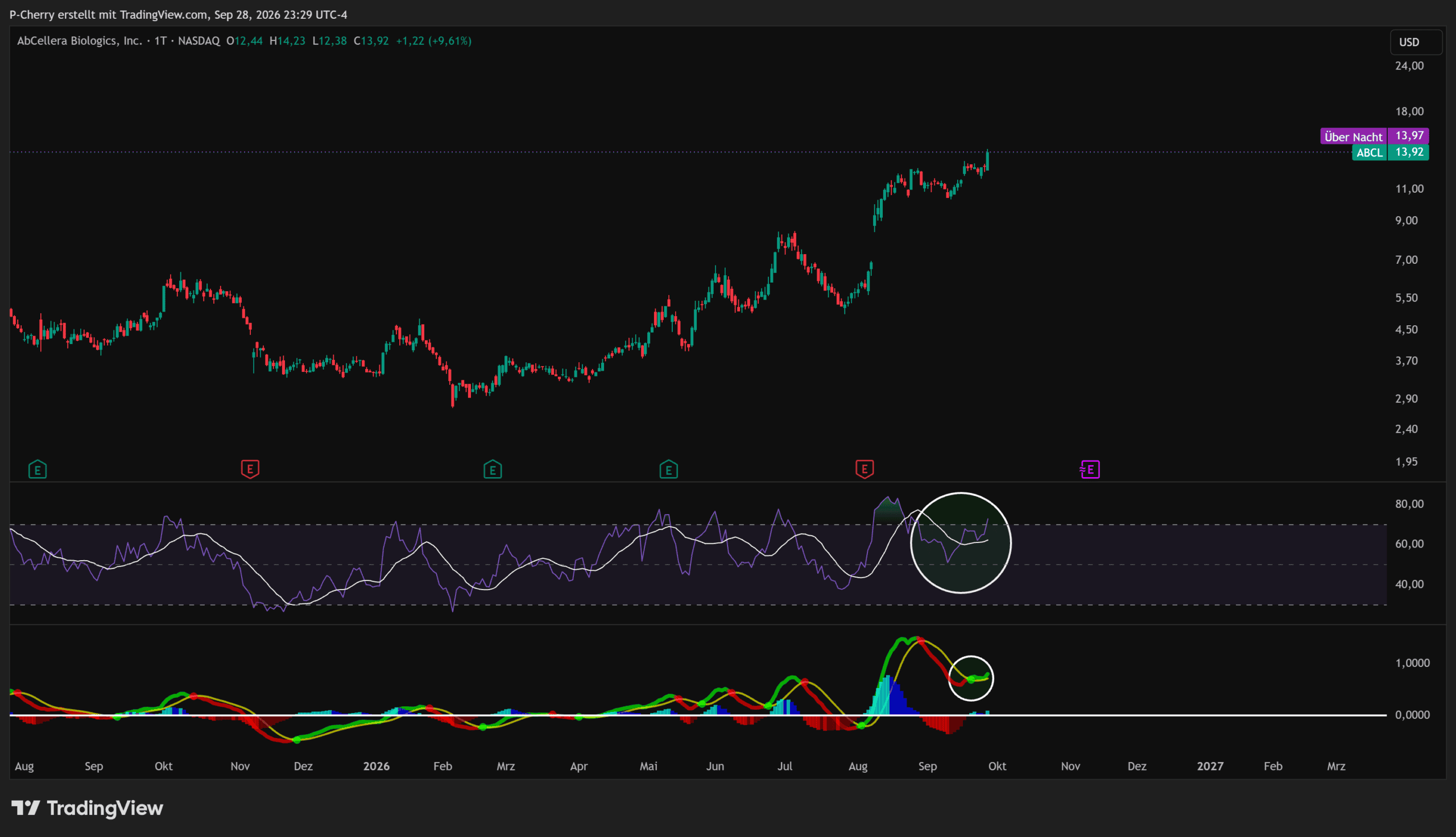Open the red earnings marker above Nov
Image resolution: width=1456 pixels, height=837 pixels.
pyautogui.click(x=250, y=469)
